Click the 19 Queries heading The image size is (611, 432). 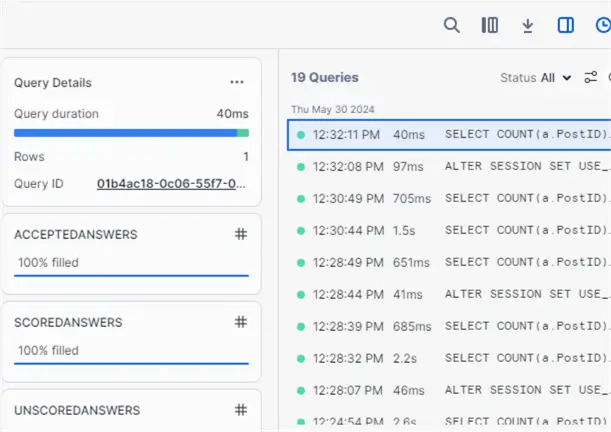click(x=325, y=78)
